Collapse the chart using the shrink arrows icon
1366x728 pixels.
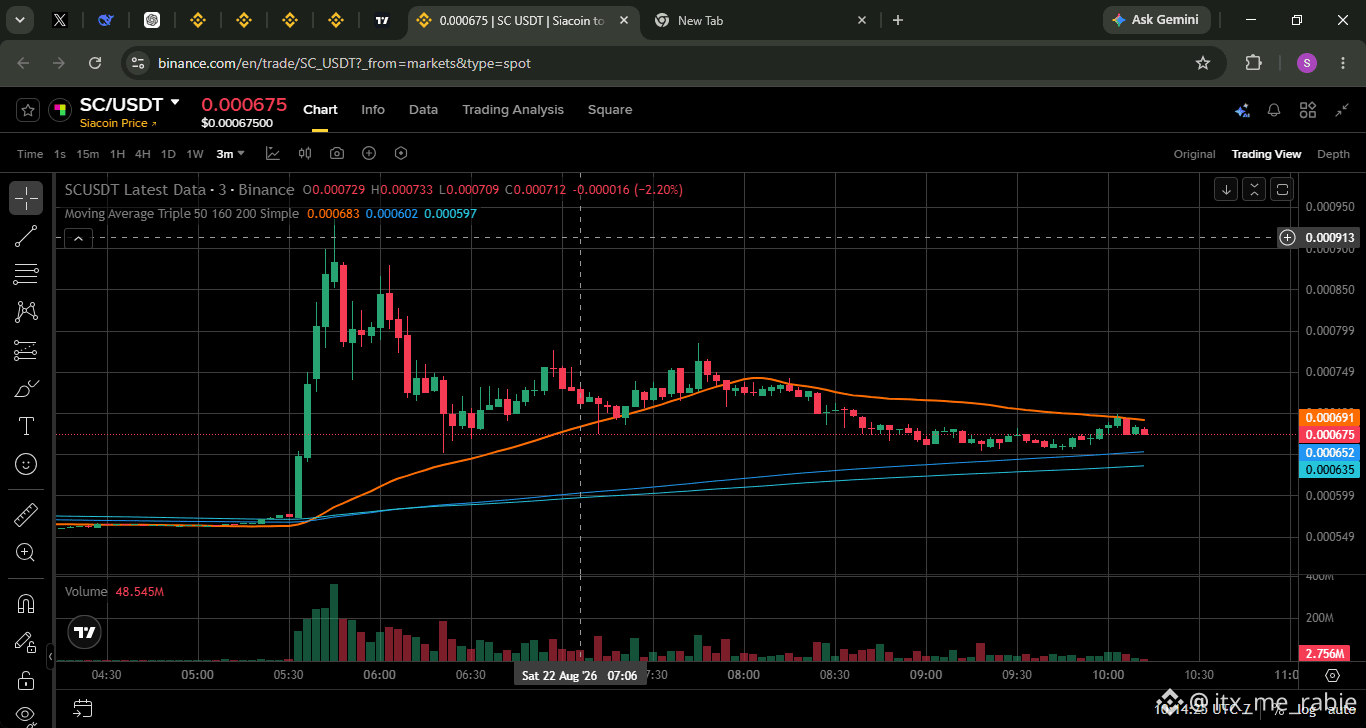(x=1342, y=110)
